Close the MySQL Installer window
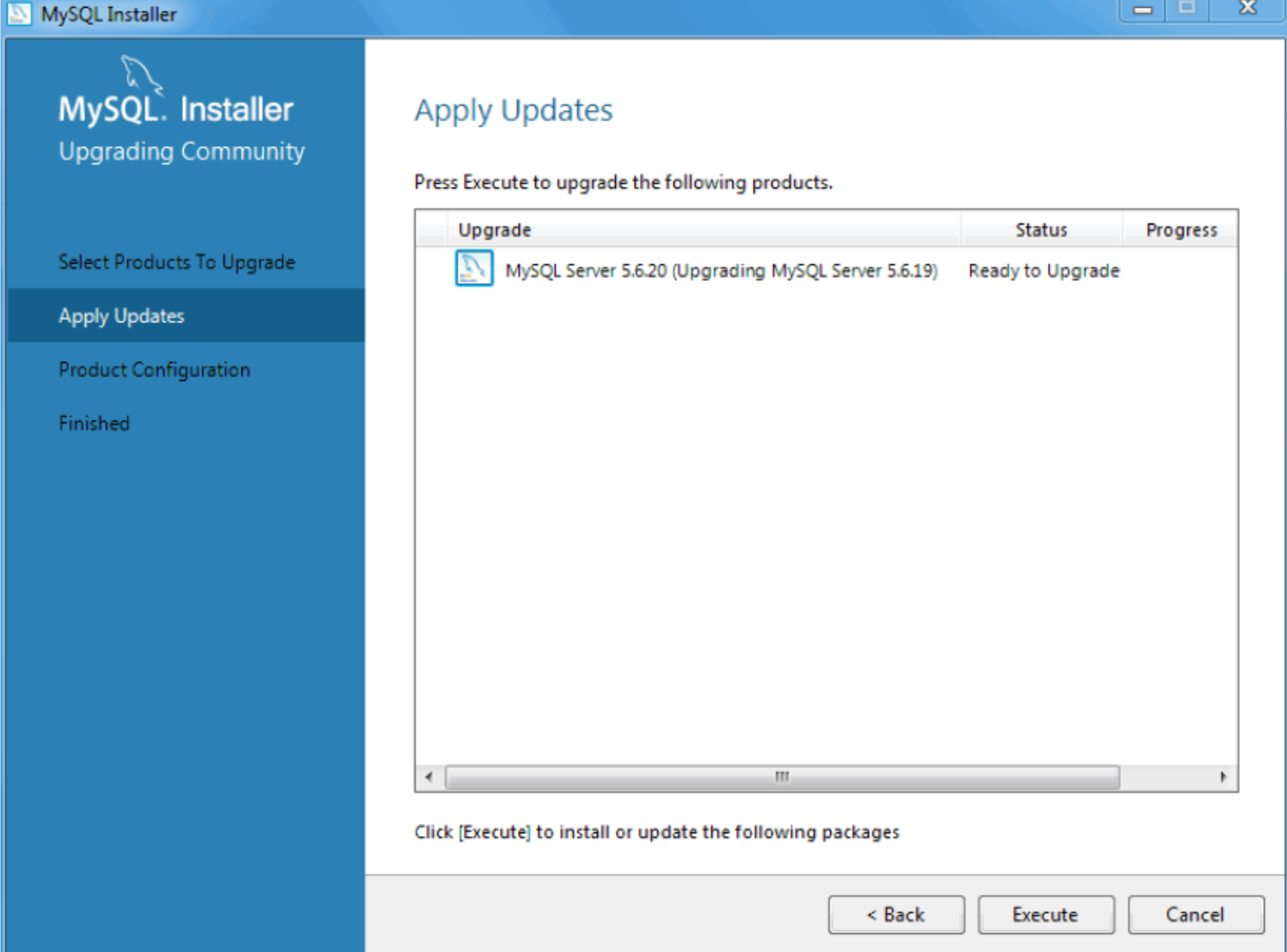 pos(1247,9)
